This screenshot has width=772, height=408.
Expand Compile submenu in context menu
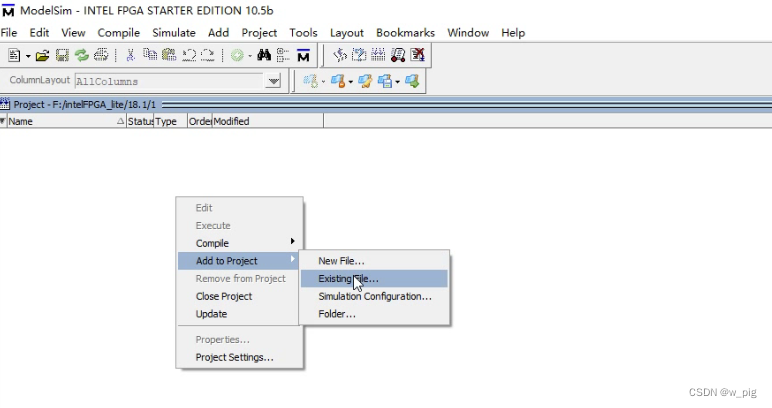point(238,243)
